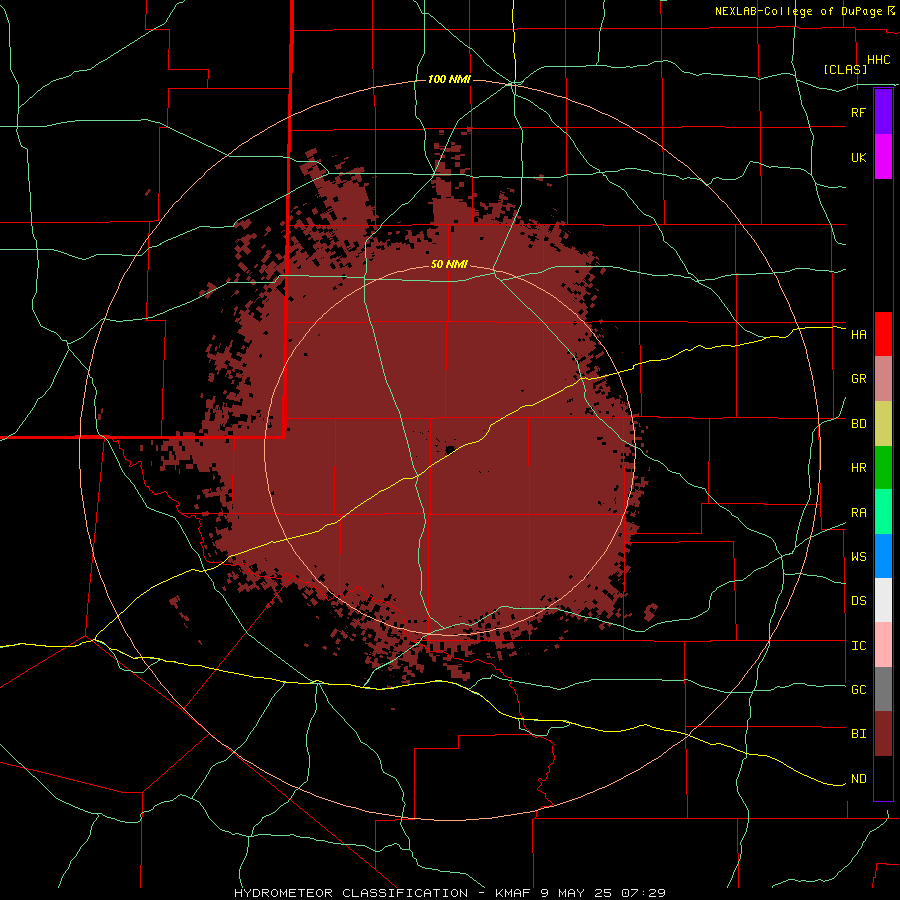This screenshot has width=900, height=900.
Task: Click the HA red legend swatch
Action: (883, 334)
